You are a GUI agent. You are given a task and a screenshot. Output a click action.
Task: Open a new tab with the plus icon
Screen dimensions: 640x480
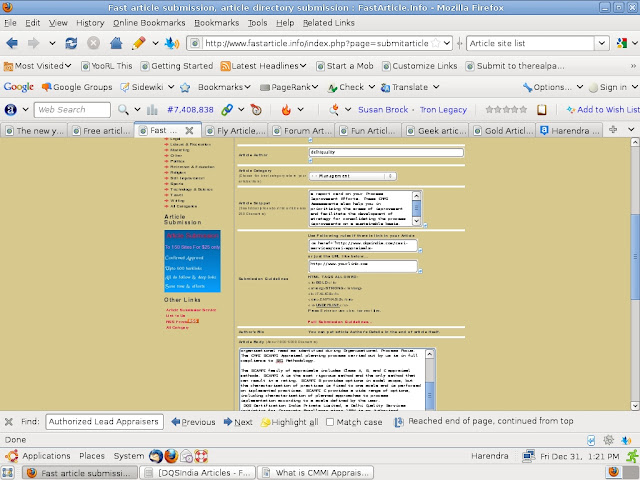(613, 130)
